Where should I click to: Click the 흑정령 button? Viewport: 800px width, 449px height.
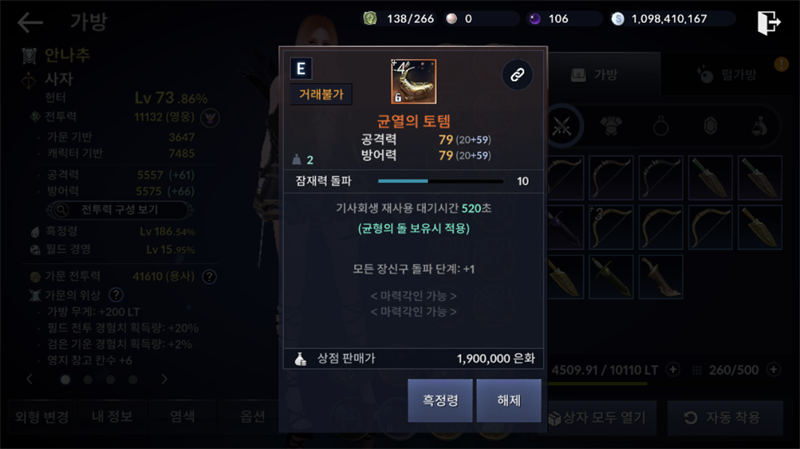point(440,401)
